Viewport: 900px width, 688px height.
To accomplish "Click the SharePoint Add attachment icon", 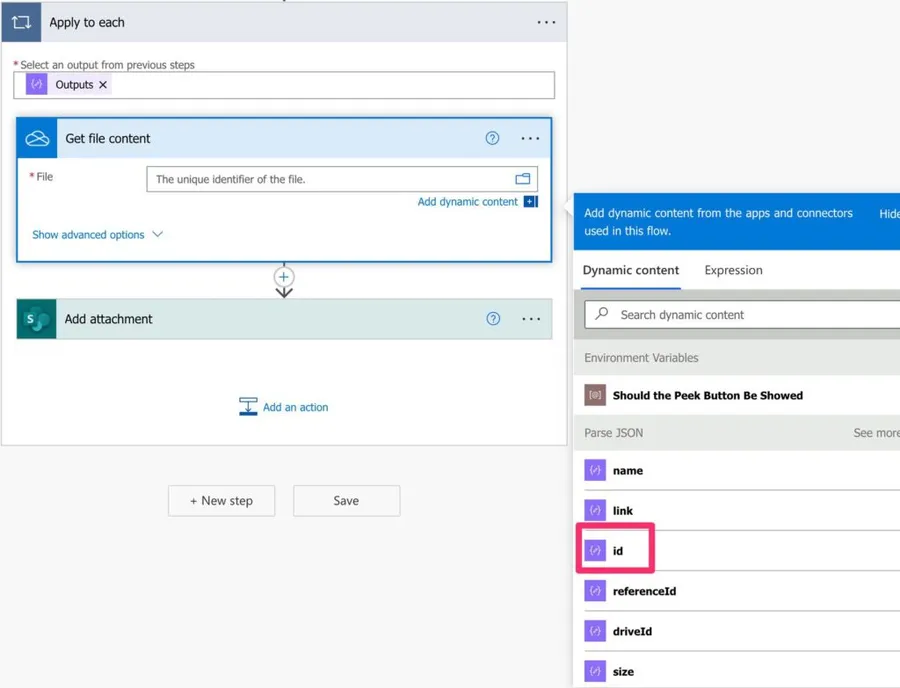I will pyautogui.click(x=37, y=319).
